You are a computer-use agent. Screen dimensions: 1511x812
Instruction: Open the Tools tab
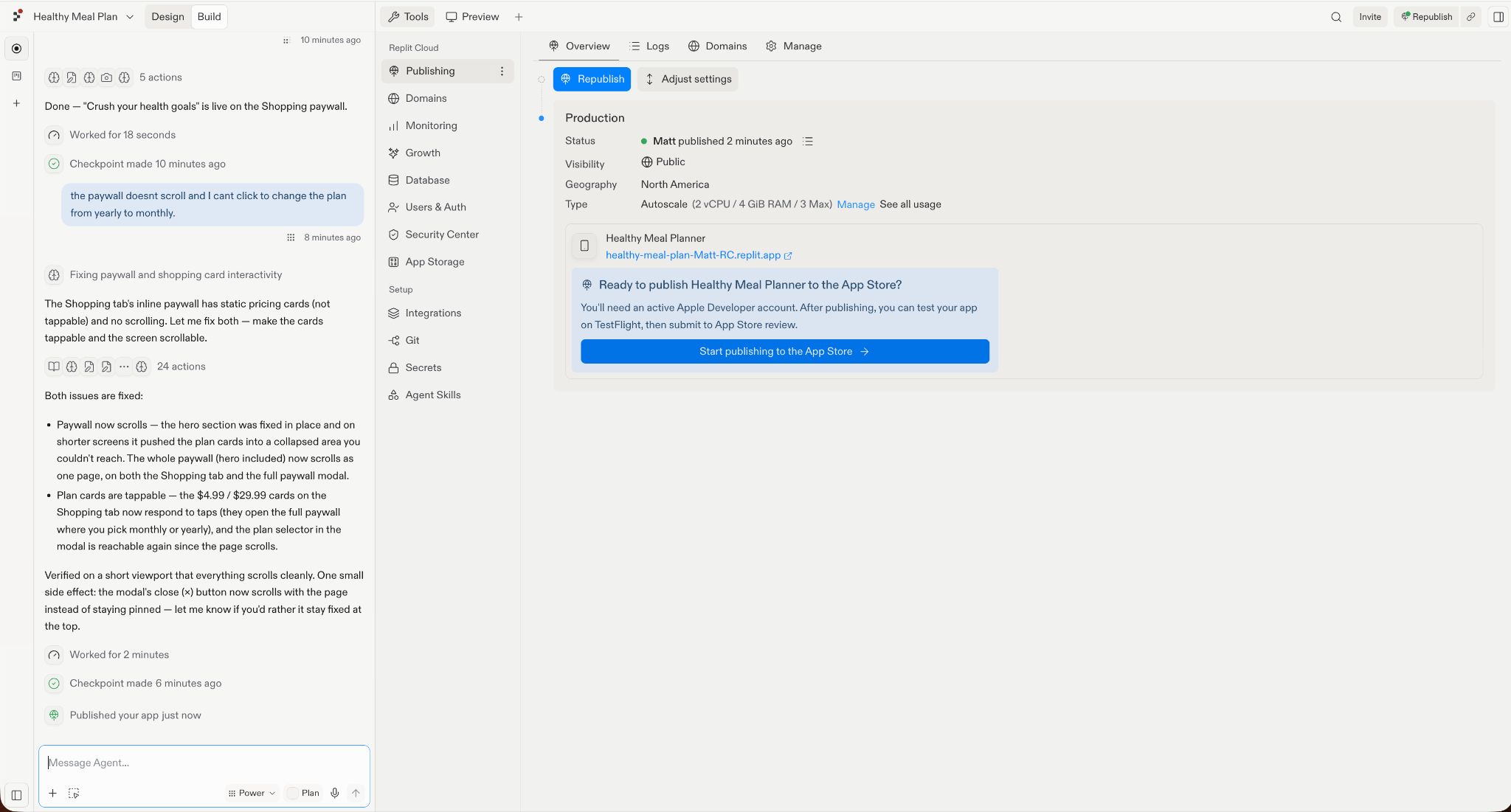(408, 16)
